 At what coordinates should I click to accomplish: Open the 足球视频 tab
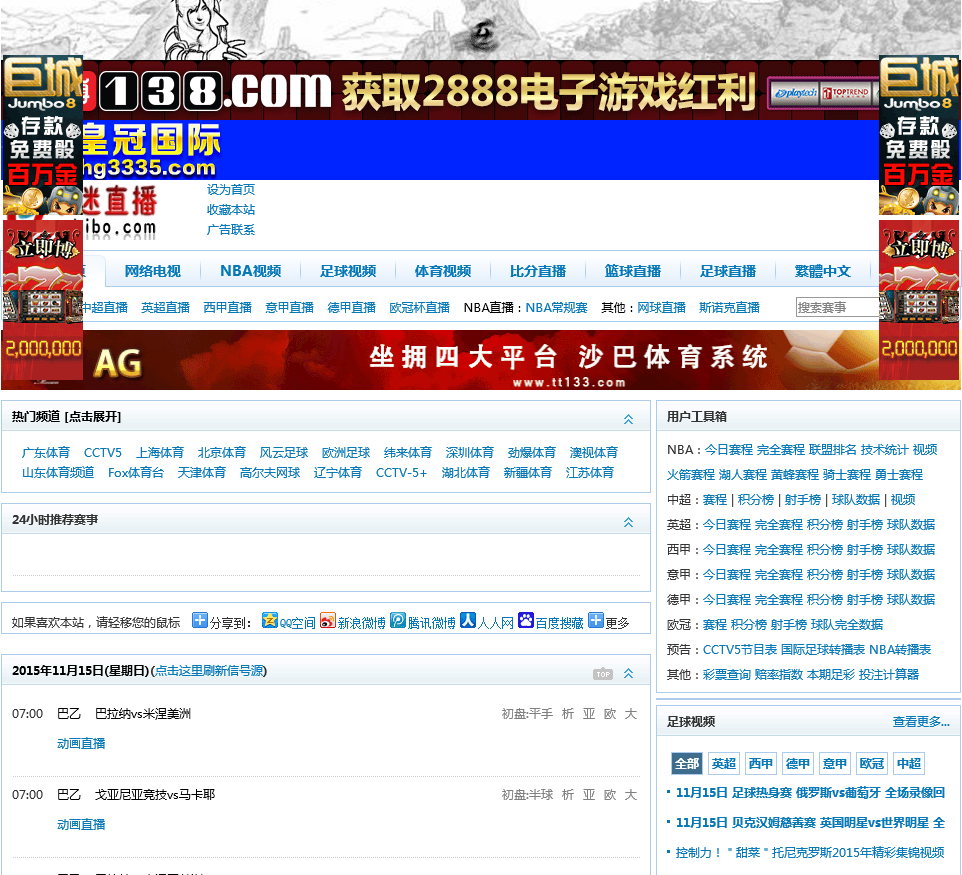pos(348,271)
